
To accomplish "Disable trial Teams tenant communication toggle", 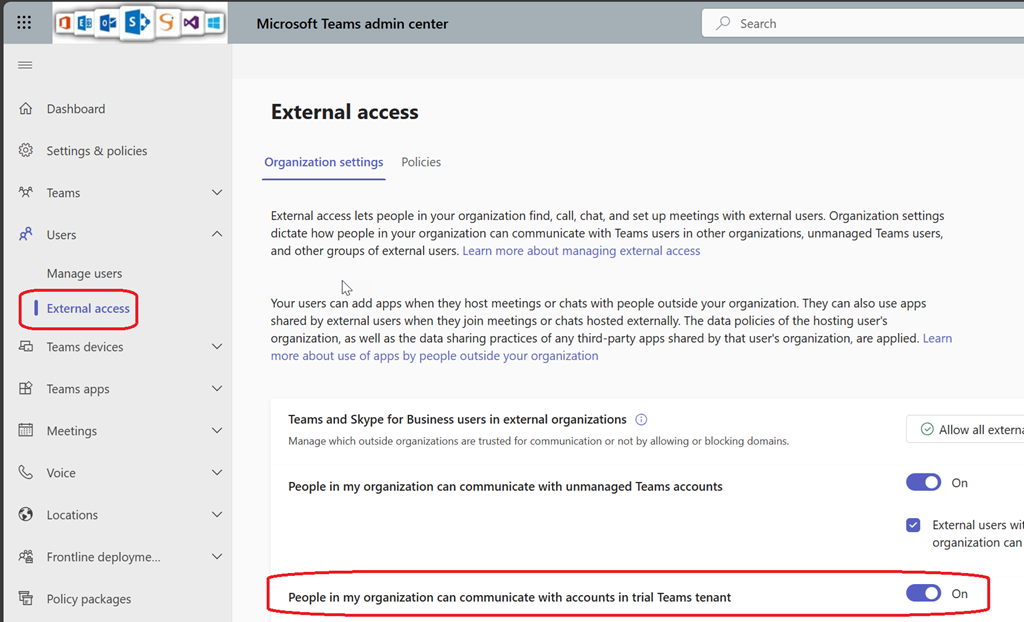I will pyautogui.click(x=923, y=594).
